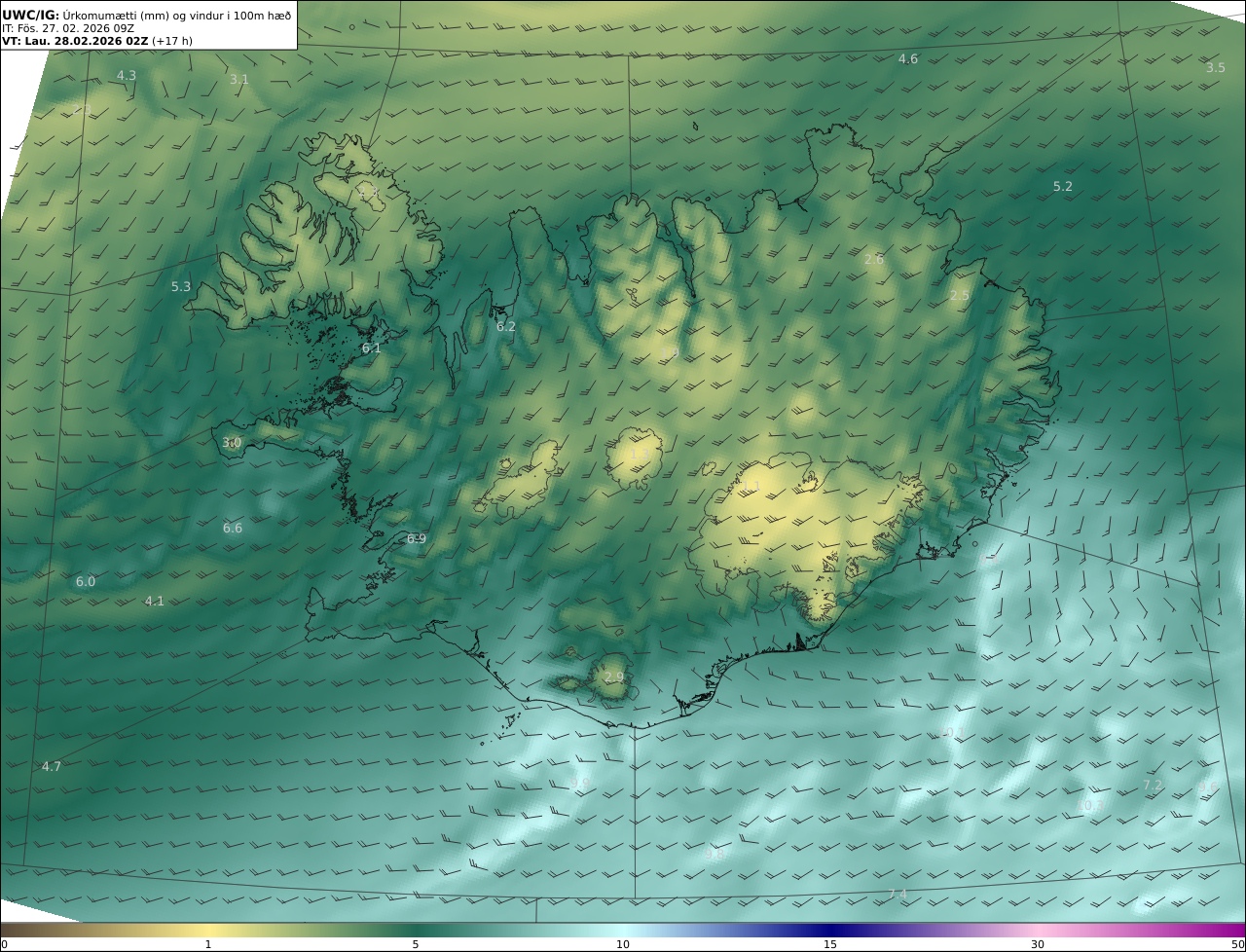Click the '7.2' value label
This screenshot has height=952, width=1246.
[1153, 785]
